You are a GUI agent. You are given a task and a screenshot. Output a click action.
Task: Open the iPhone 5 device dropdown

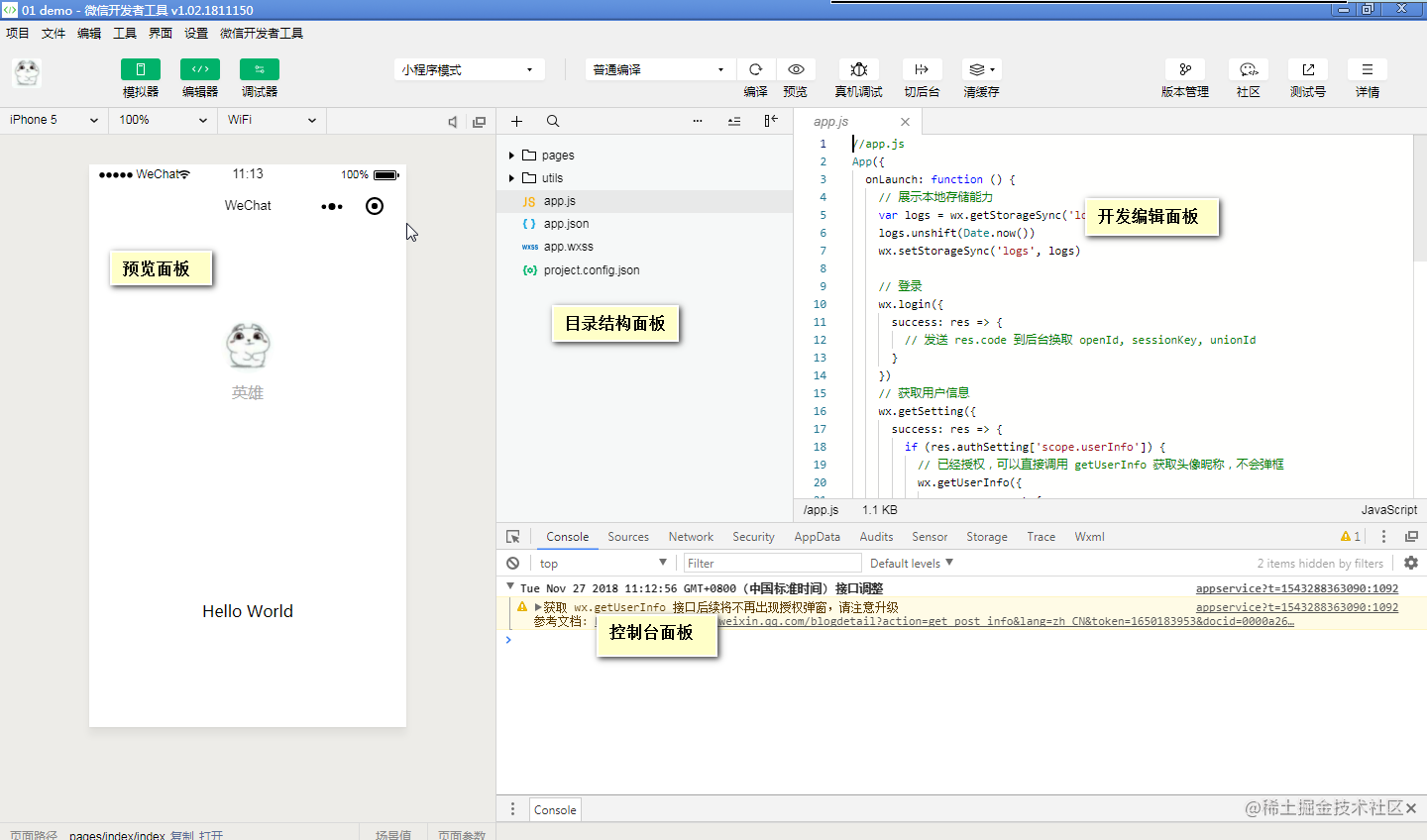(55, 120)
